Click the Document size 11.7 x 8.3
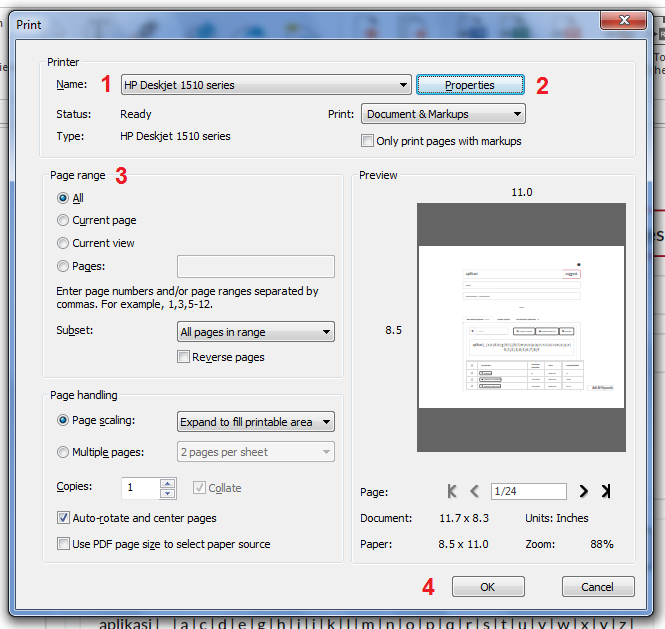This screenshot has height=629, width=665. click(464, 518)
